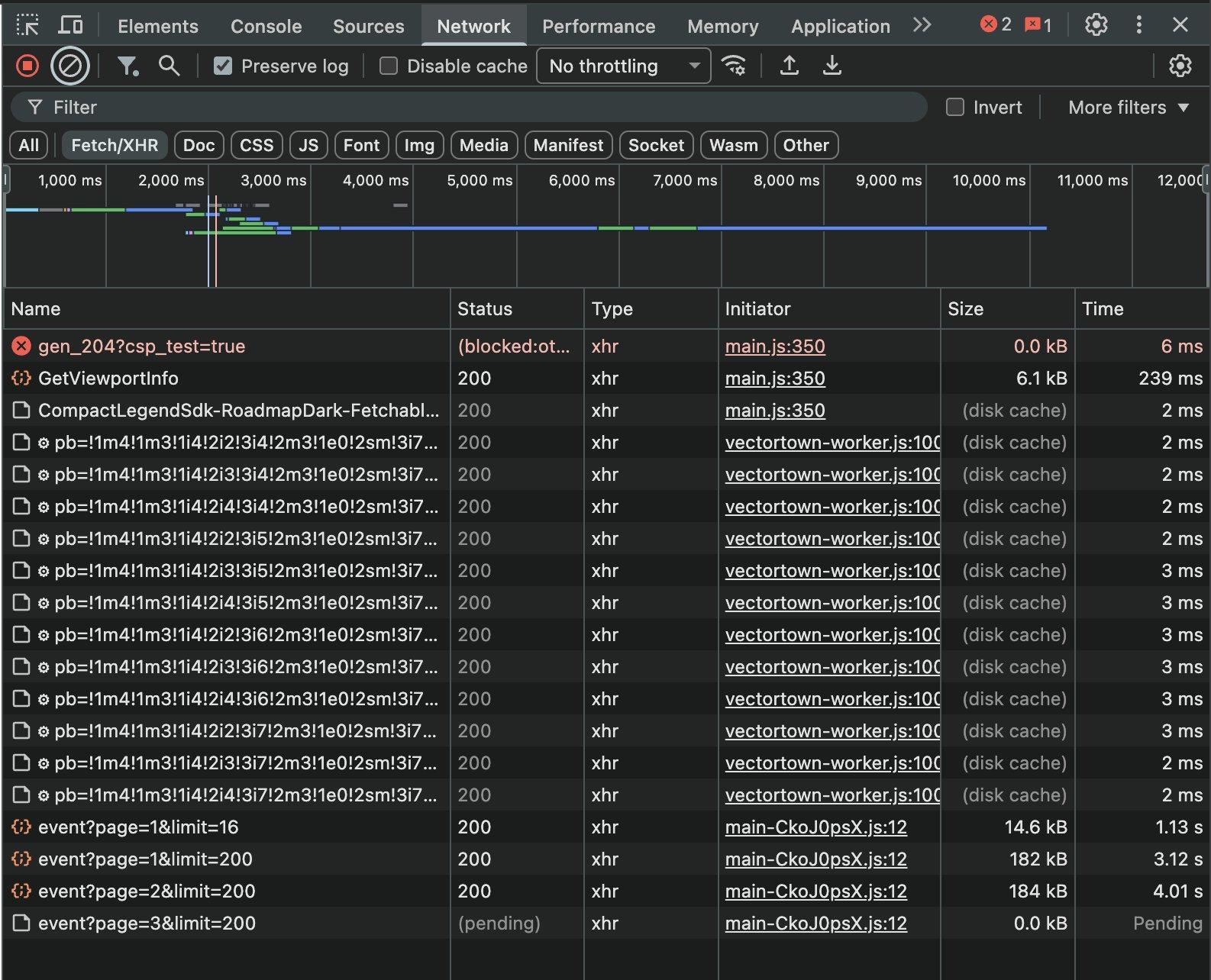The image size is (1211, 980).
Task: Clear the network log
Action: [69, 66]
